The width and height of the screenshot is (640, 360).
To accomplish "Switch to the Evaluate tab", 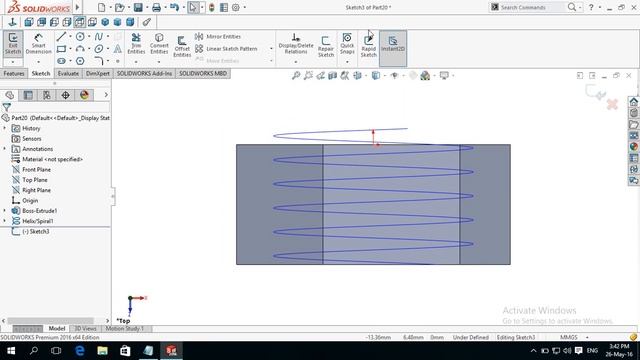I will (x=68, y=73).
